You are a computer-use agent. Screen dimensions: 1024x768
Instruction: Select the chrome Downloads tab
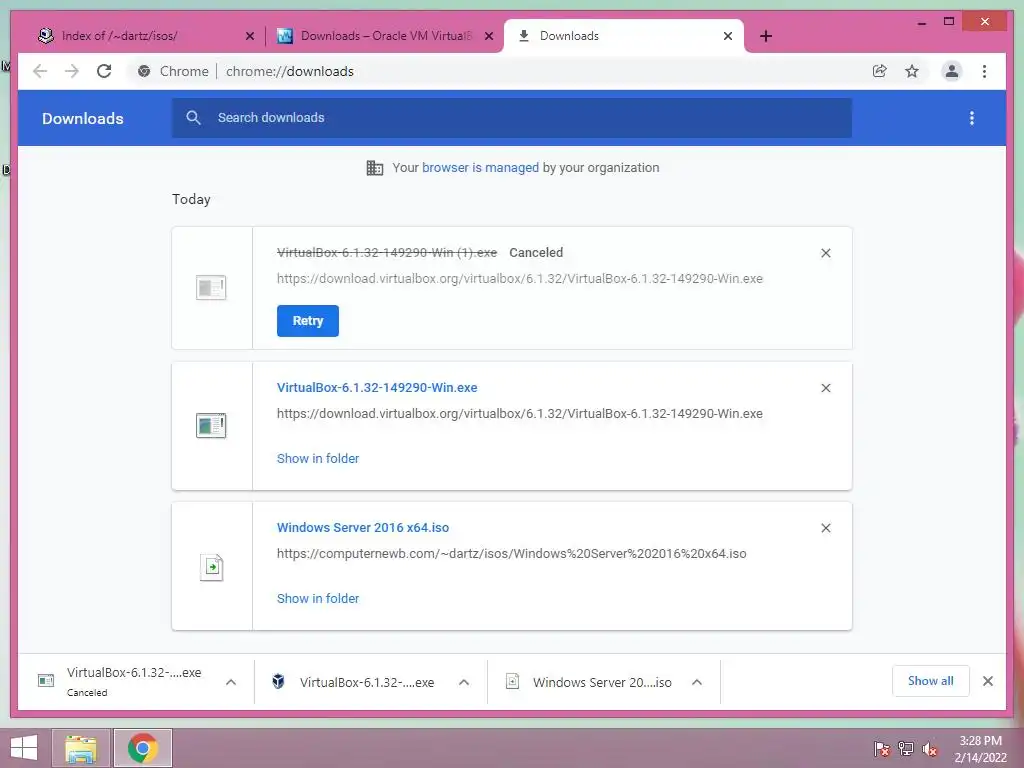point(624,36)
